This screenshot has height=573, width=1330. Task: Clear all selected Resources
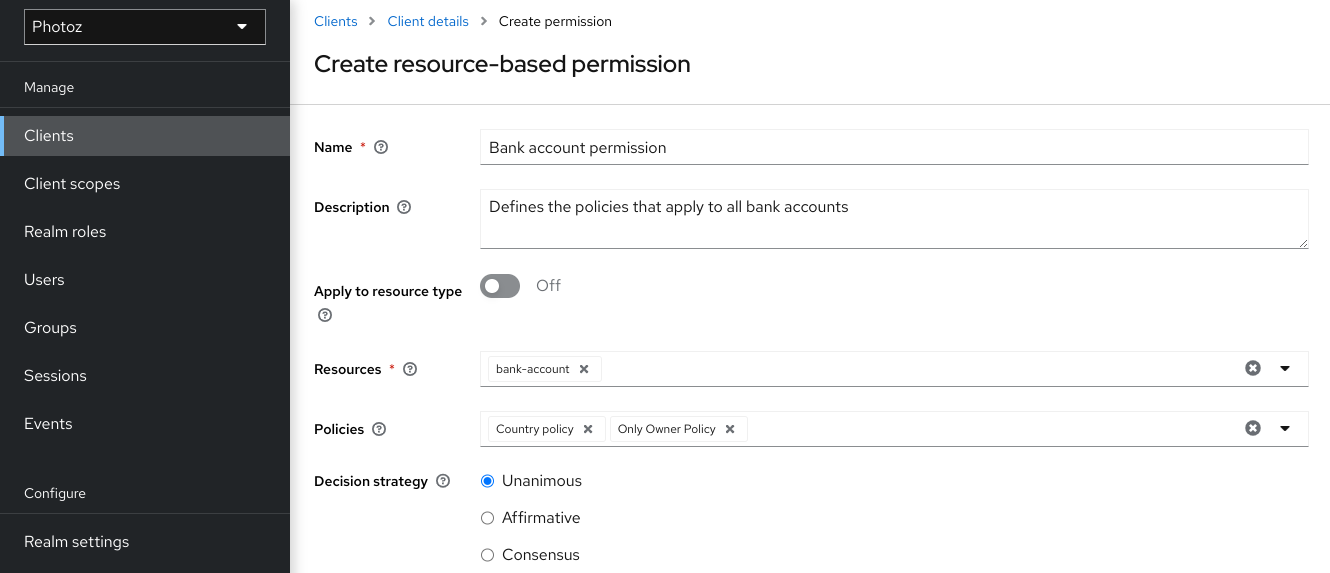[x=1252, y=368]
